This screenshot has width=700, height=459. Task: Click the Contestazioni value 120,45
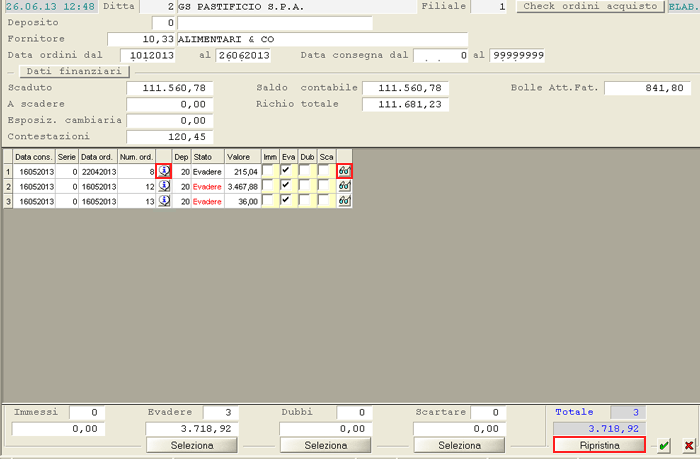click(170, 137)
